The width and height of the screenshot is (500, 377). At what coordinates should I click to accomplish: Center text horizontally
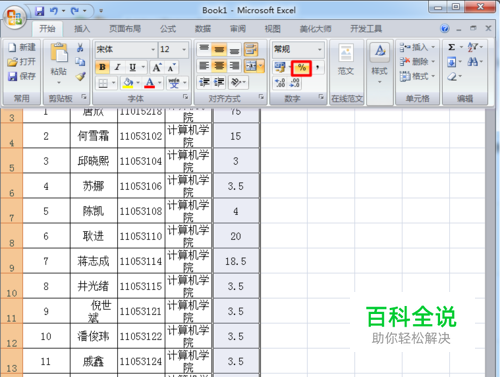[219, 66]
